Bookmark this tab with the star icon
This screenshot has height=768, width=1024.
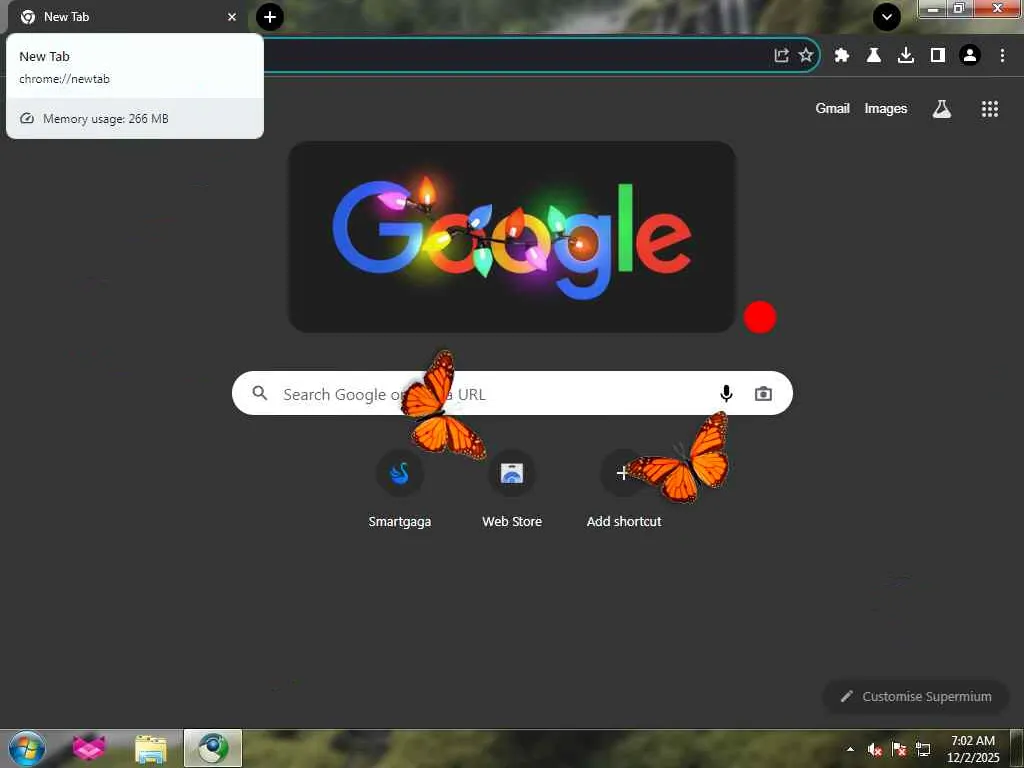click(x=806, y=56)
